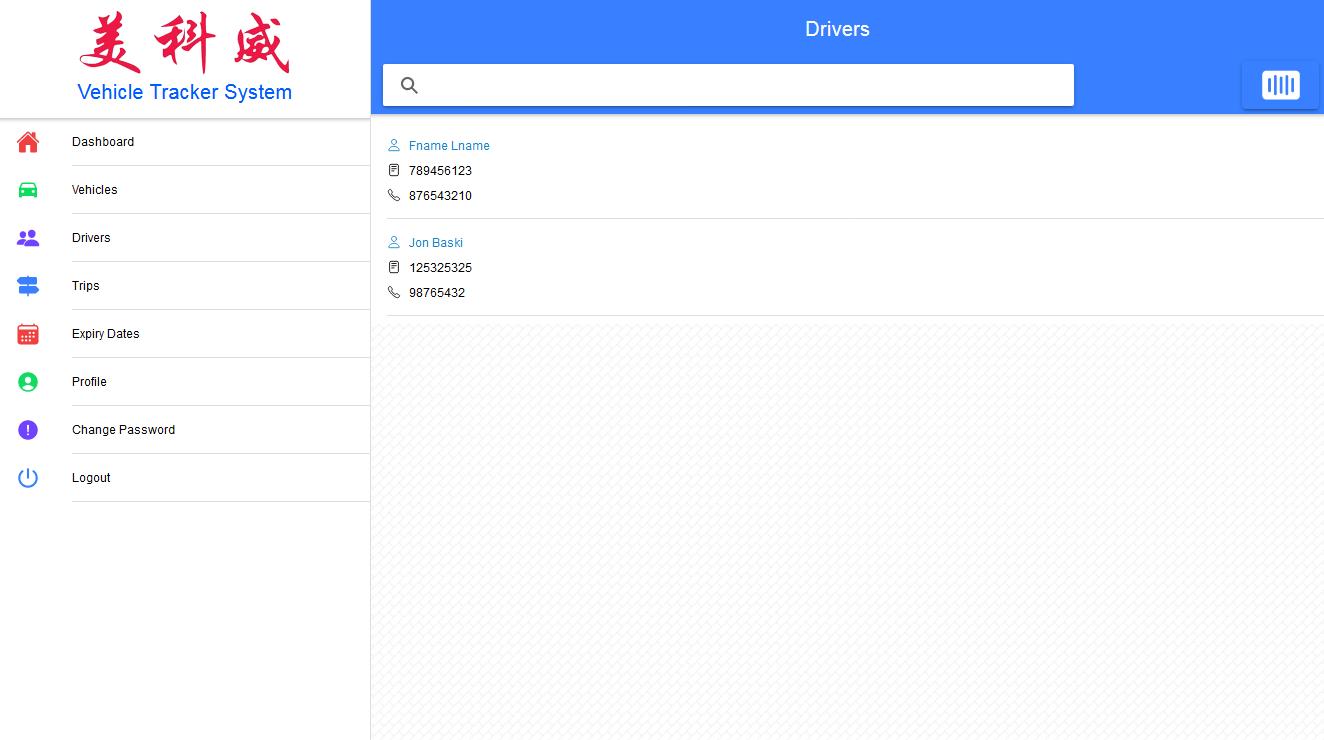
Task: Select the Drivers menu item
Action: click(185, 238)
